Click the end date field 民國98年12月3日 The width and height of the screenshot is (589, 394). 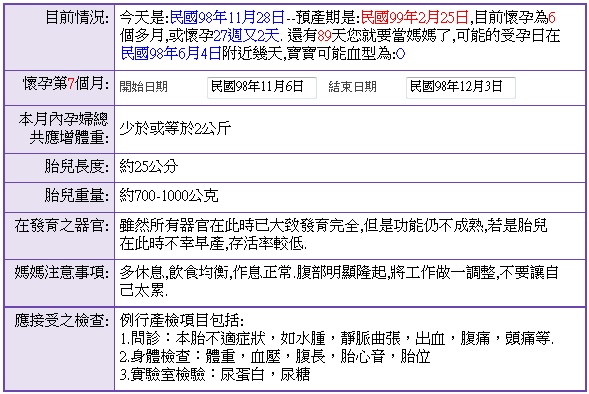[461, 88]
